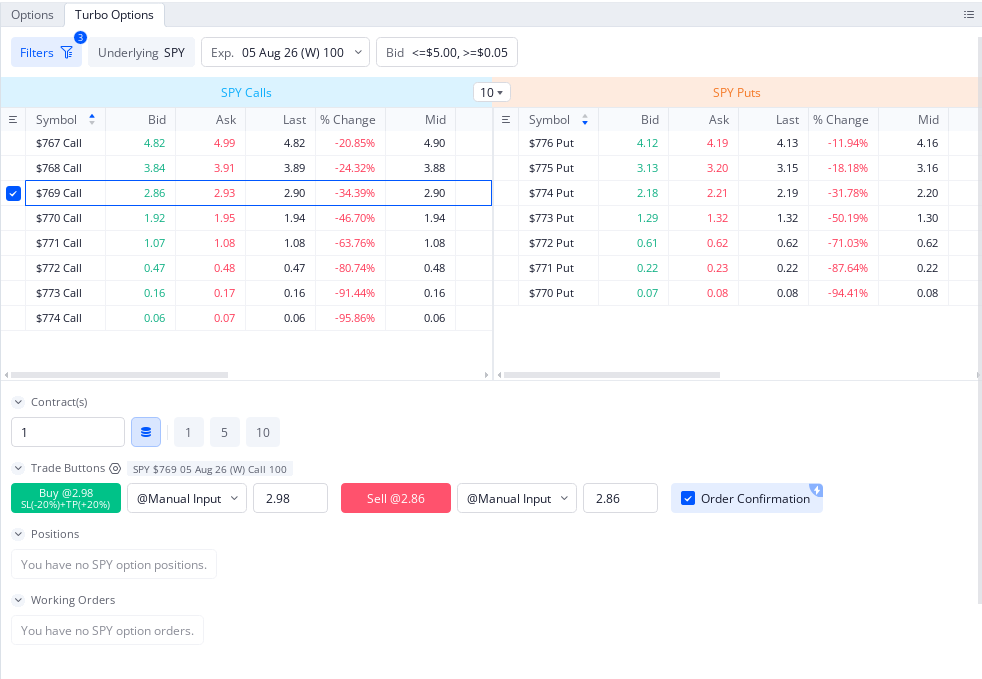Click the contracts quantity input field
The height and width of the screenshot is (679, 982).
pos(68,432)
